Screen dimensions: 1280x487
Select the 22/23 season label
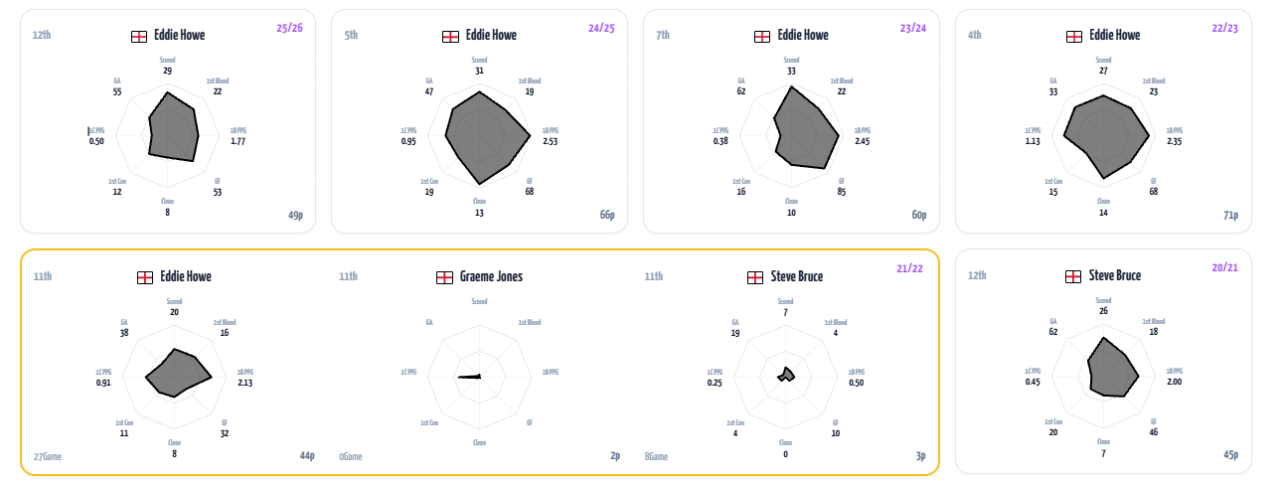point(1225,28)
